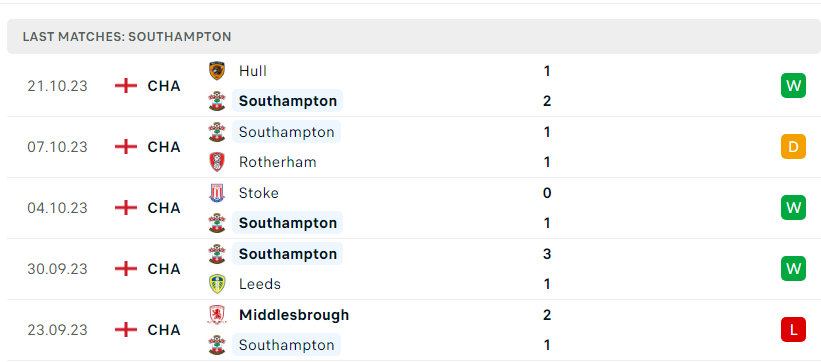Click England flag icon for 07.10.23 match
The image size is (821, 362).
point(126,147)
